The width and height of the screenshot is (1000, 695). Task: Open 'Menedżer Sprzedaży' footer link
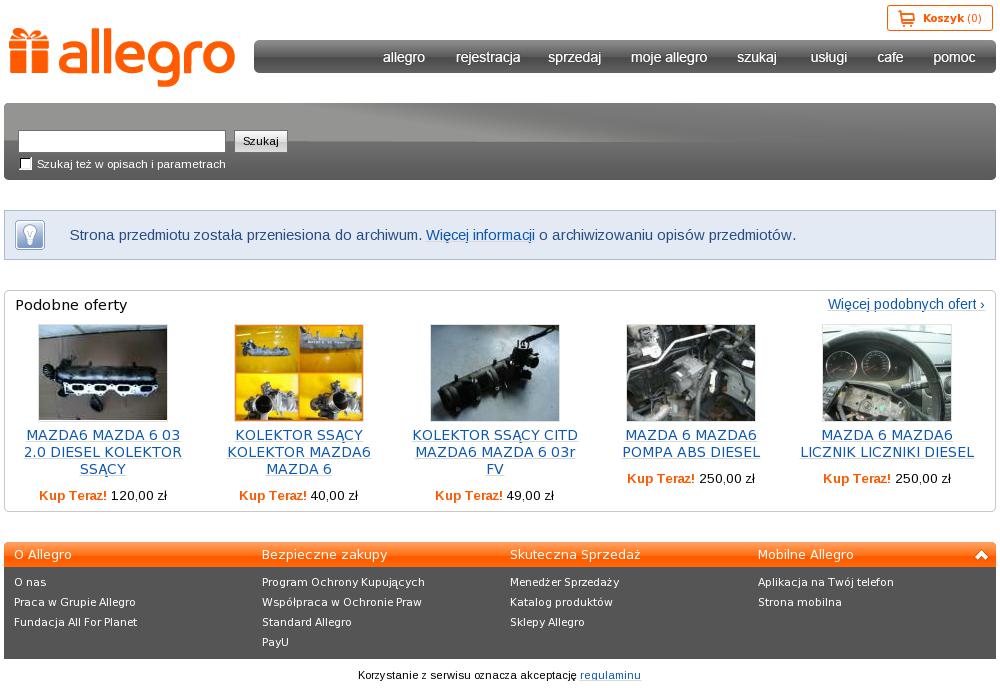click(564, 582)
